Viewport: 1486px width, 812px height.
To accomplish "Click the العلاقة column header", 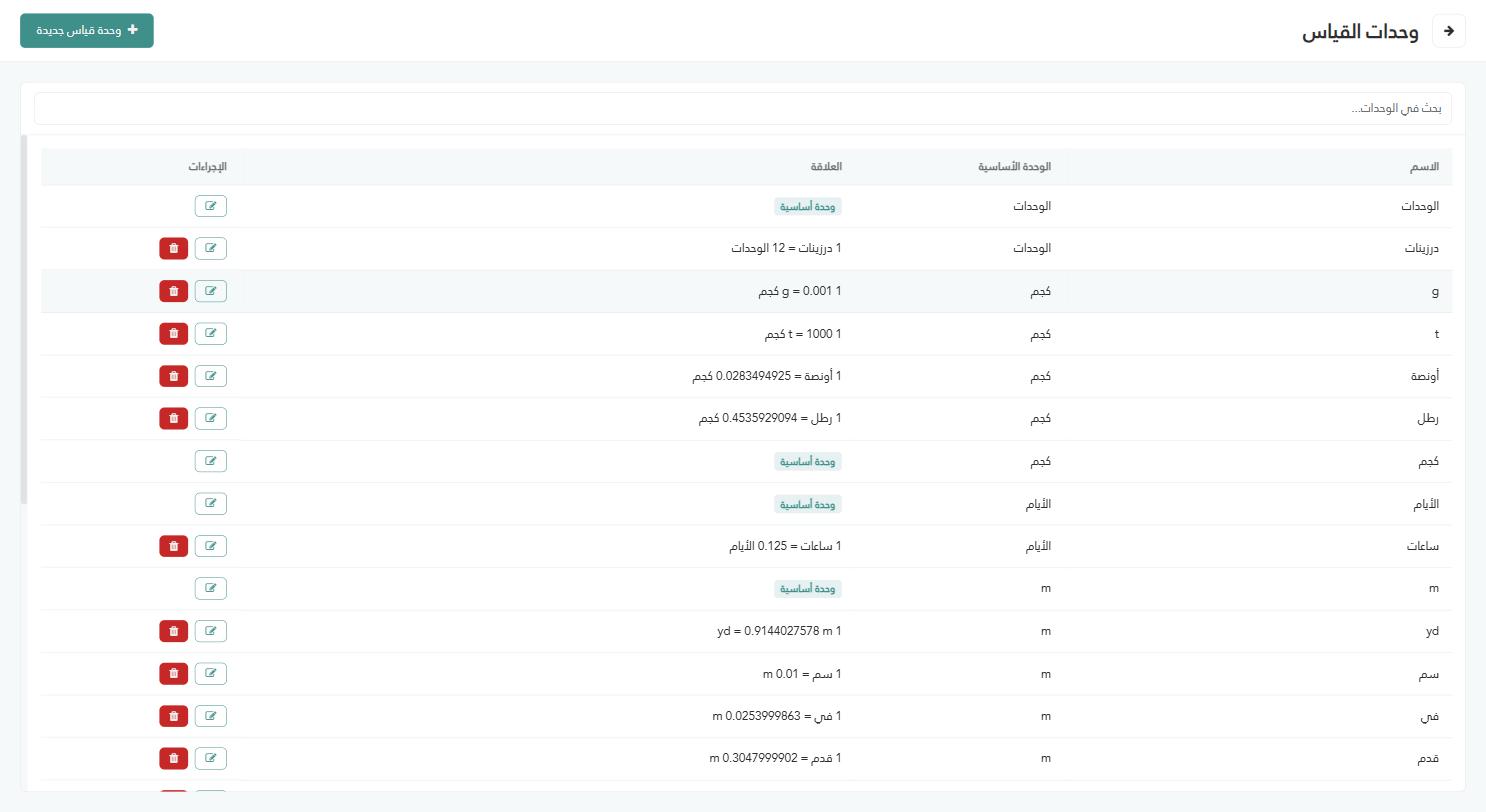I will point(826,167).
